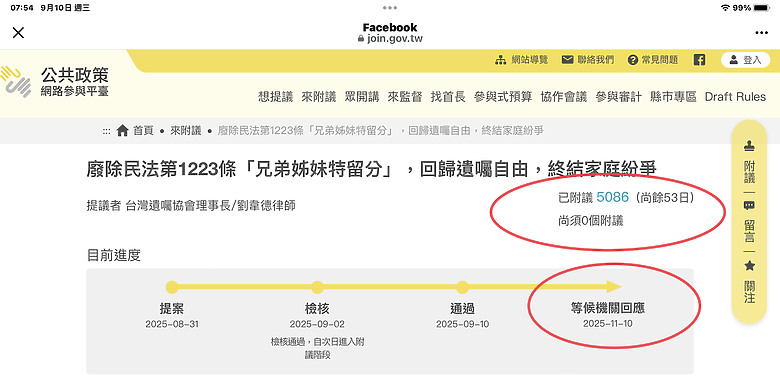Click the proposal title 廢除民法第1223條
Viewport: 780px width, 389px height.
click(372, 170)
